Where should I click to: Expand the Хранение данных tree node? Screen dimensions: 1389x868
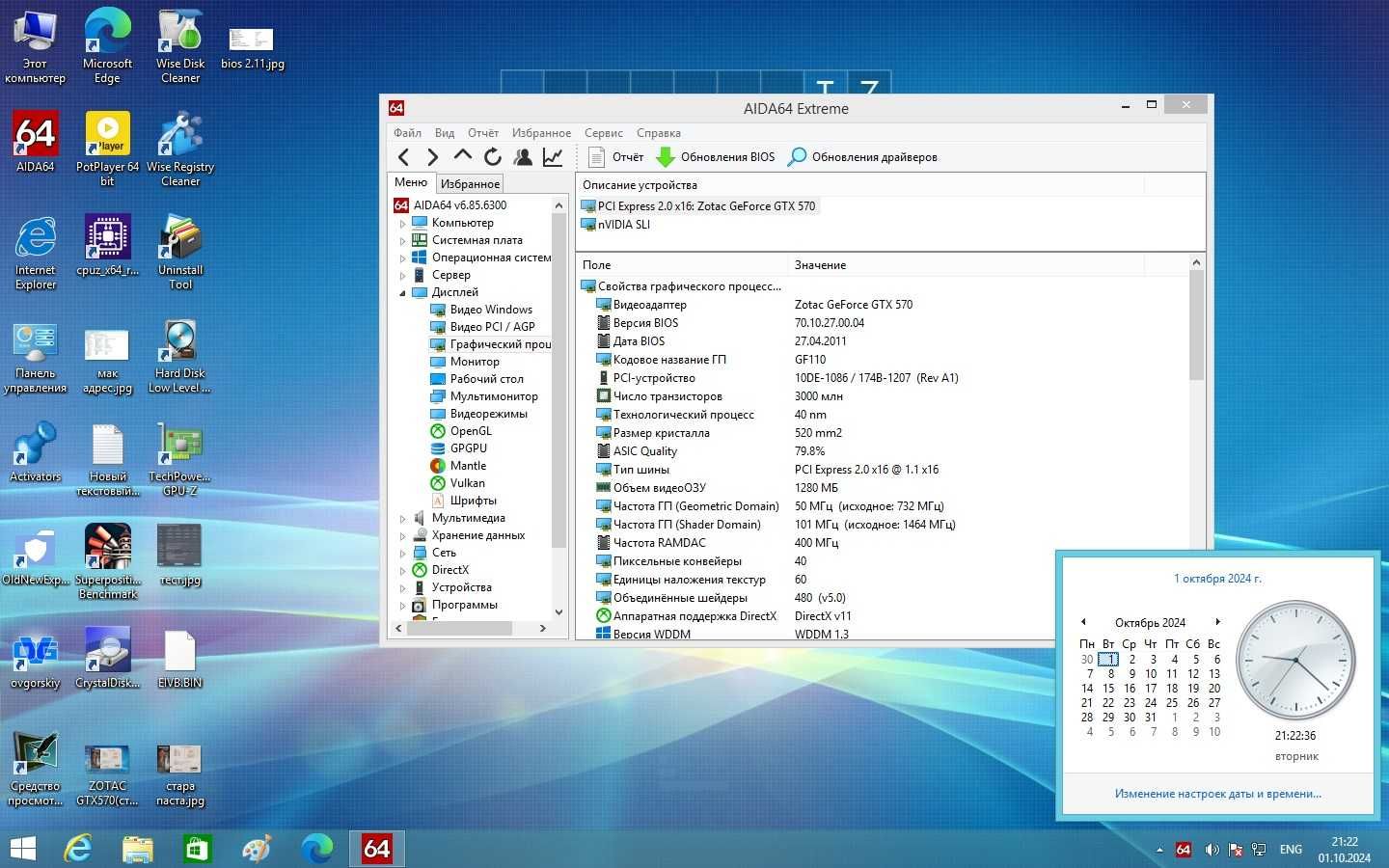(x=403, y=535)
